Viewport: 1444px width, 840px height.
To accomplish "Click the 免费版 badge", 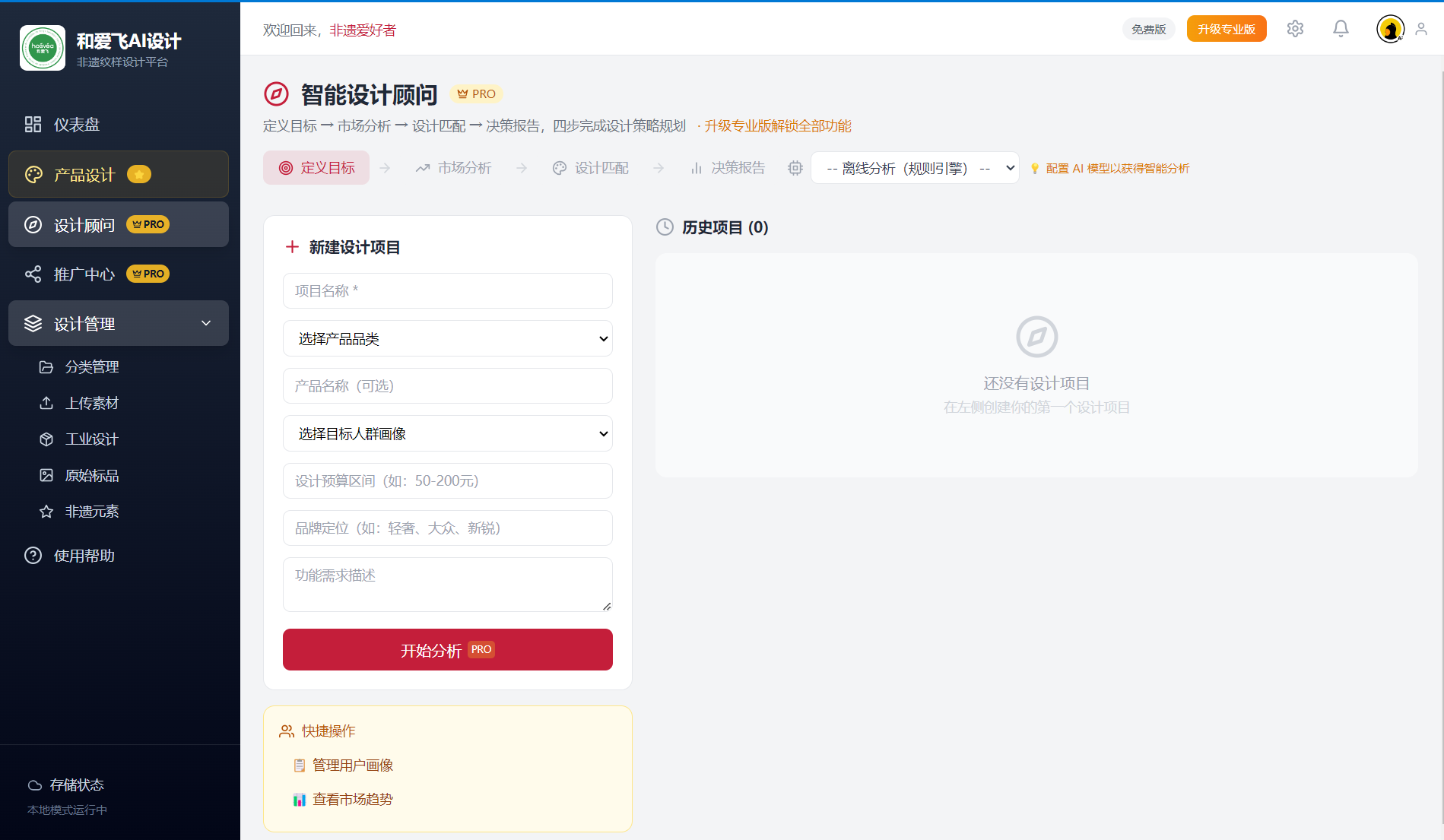I will (x=1148, y=29).
